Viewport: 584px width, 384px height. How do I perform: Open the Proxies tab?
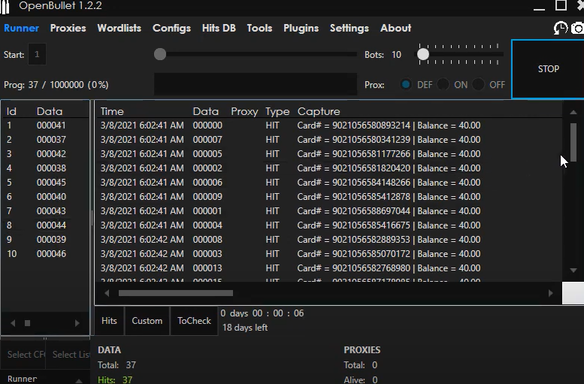click(x=68, y=28)
